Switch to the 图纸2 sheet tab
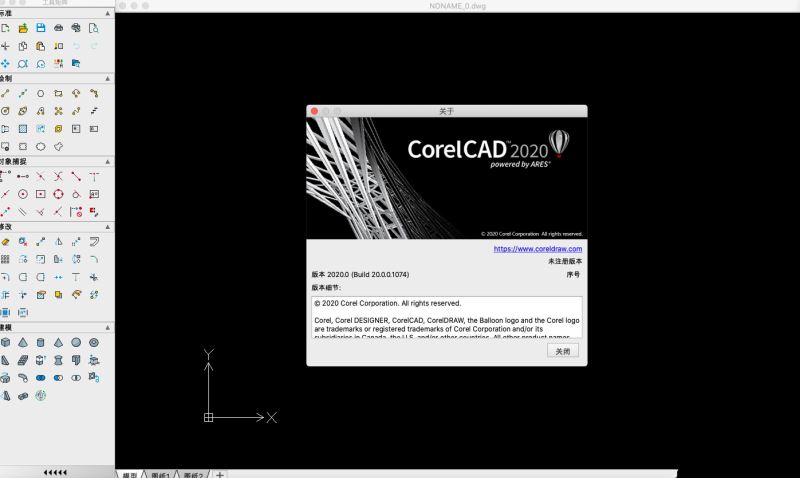 (x=193, y=475)
